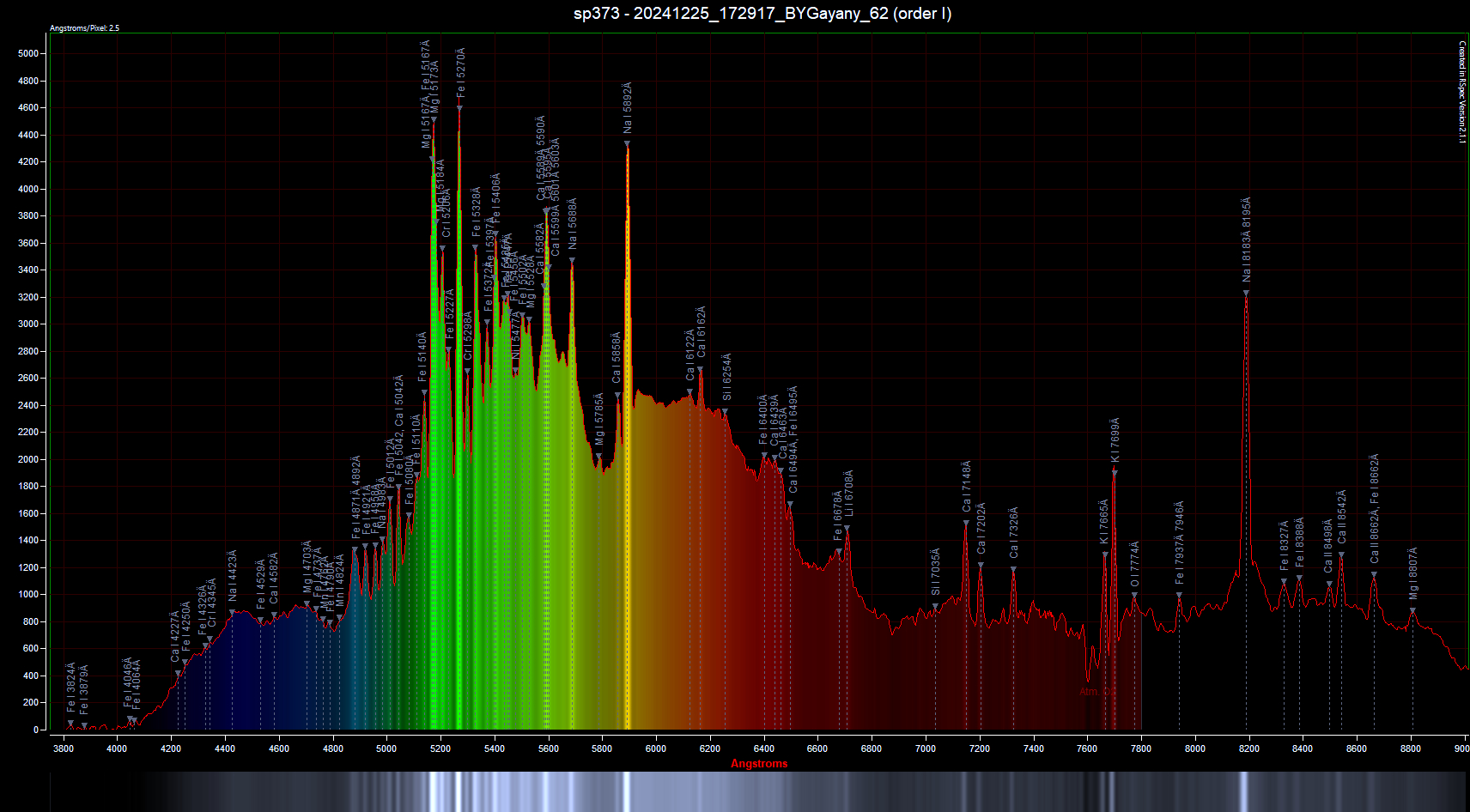The height and width of the screenshot is (812, 1470).
Task: Select the K I 7665Å line marker
Action: [1105, 554]
